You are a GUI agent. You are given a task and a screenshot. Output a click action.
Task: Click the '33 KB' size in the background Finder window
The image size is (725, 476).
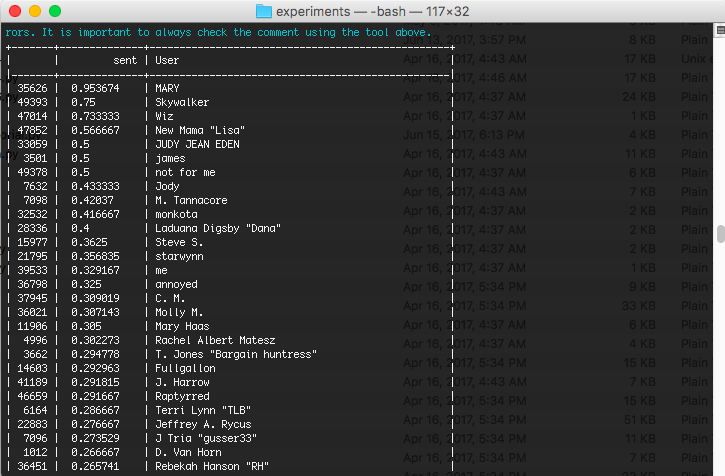pyautogui.click(x=639, y=306)
